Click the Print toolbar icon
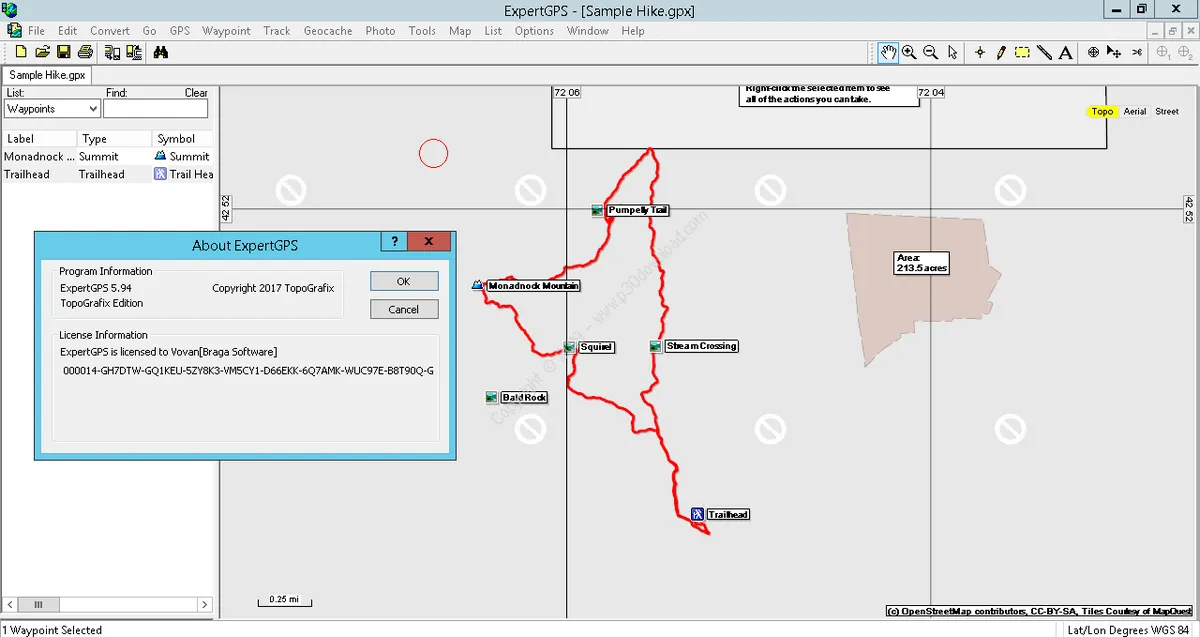 [x=83, y=52]
